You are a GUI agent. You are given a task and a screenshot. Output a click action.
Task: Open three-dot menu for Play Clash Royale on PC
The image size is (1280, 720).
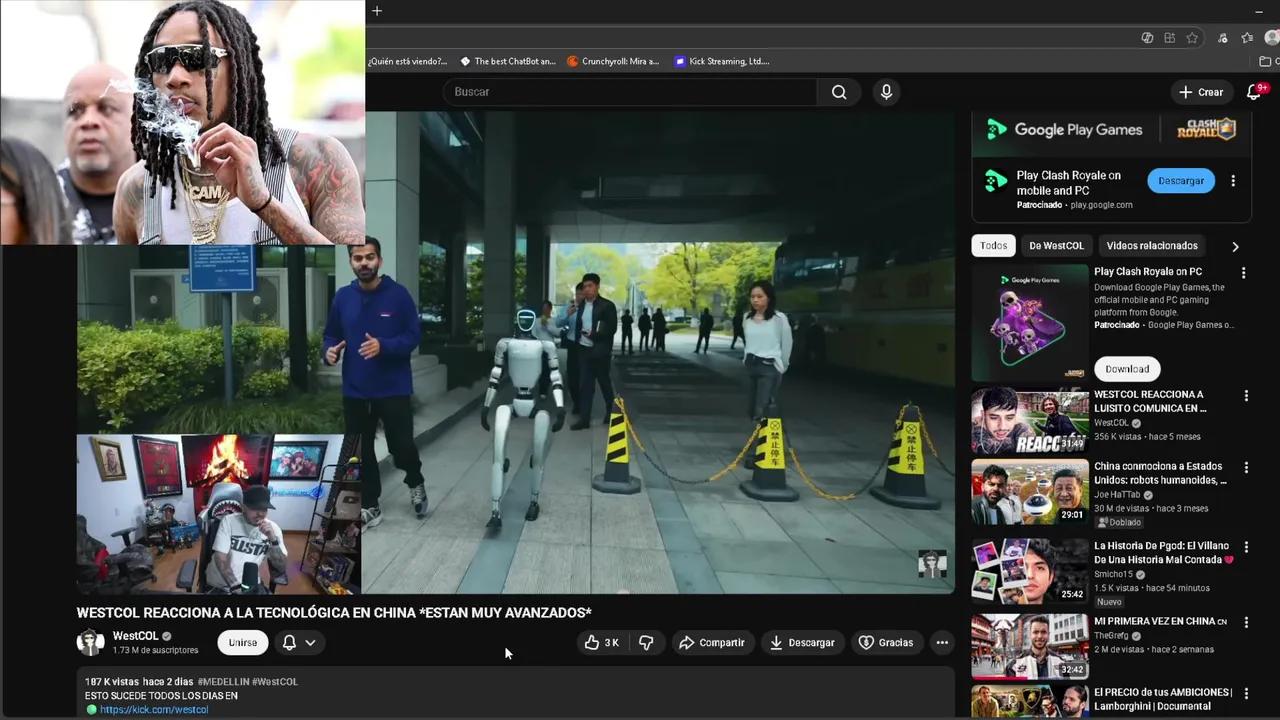[1243, 273]
